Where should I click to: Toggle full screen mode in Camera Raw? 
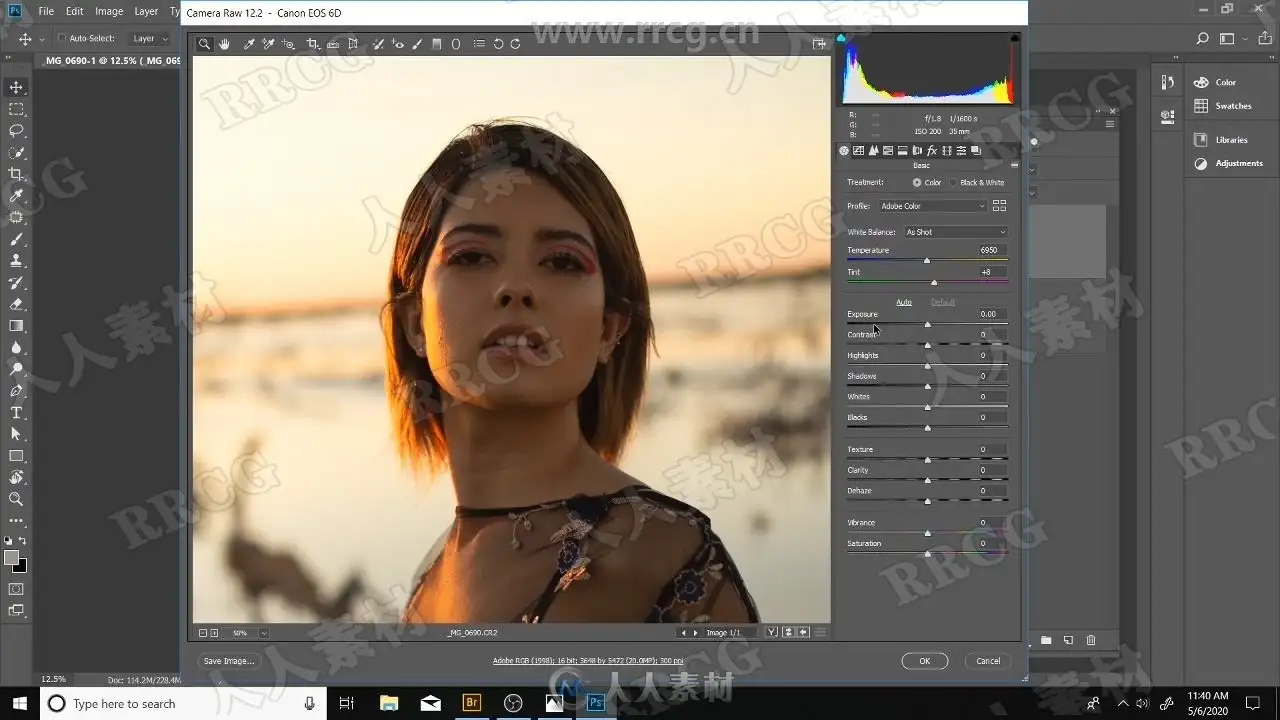[x=819, y=44]
